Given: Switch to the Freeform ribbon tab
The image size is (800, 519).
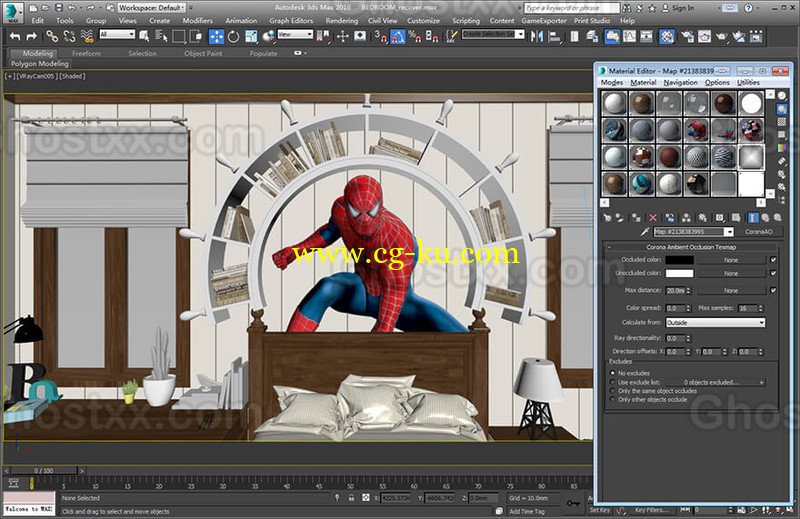Looking at the screenshot, I should (86, 53).
